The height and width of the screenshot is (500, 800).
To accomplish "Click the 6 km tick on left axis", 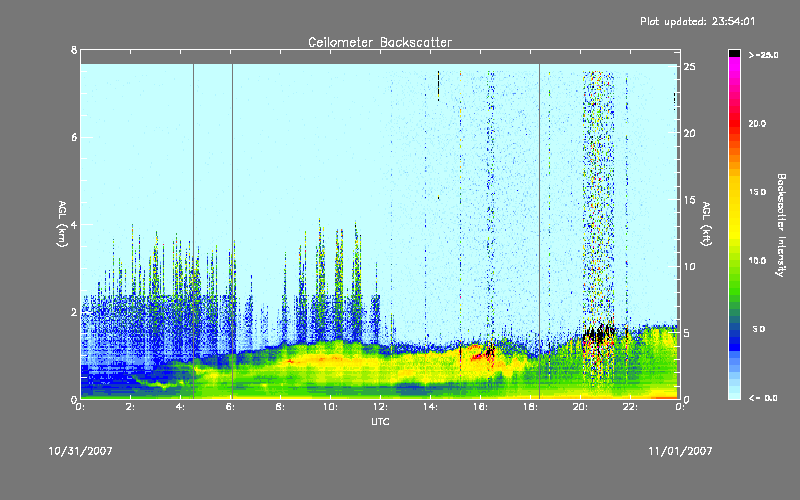I will coord(74,137).
